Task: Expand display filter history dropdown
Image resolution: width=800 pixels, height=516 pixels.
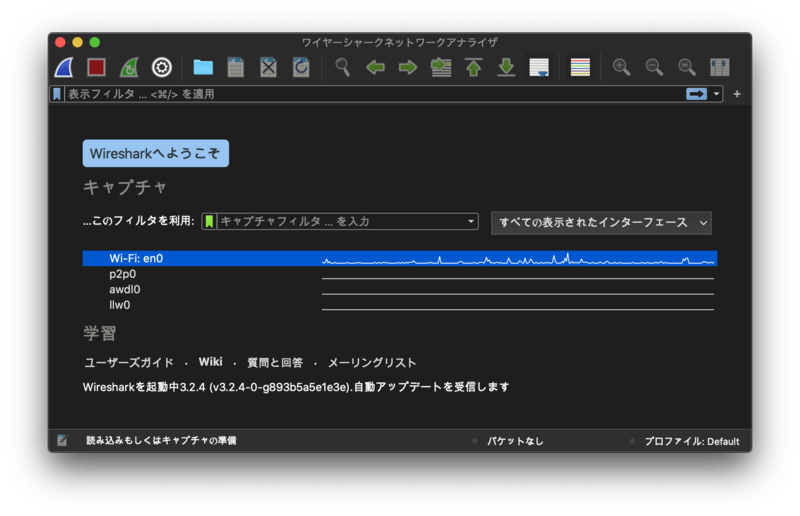Action: click(716, 94)
